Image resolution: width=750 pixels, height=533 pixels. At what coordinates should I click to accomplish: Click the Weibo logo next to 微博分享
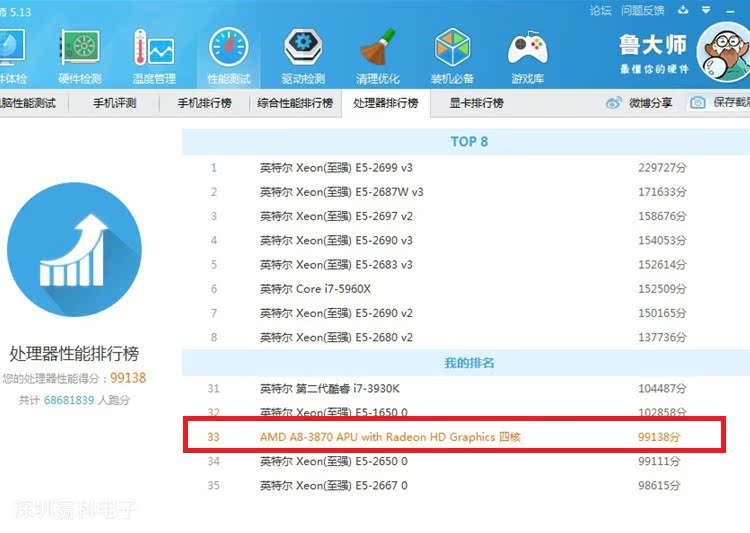point(614,102)
